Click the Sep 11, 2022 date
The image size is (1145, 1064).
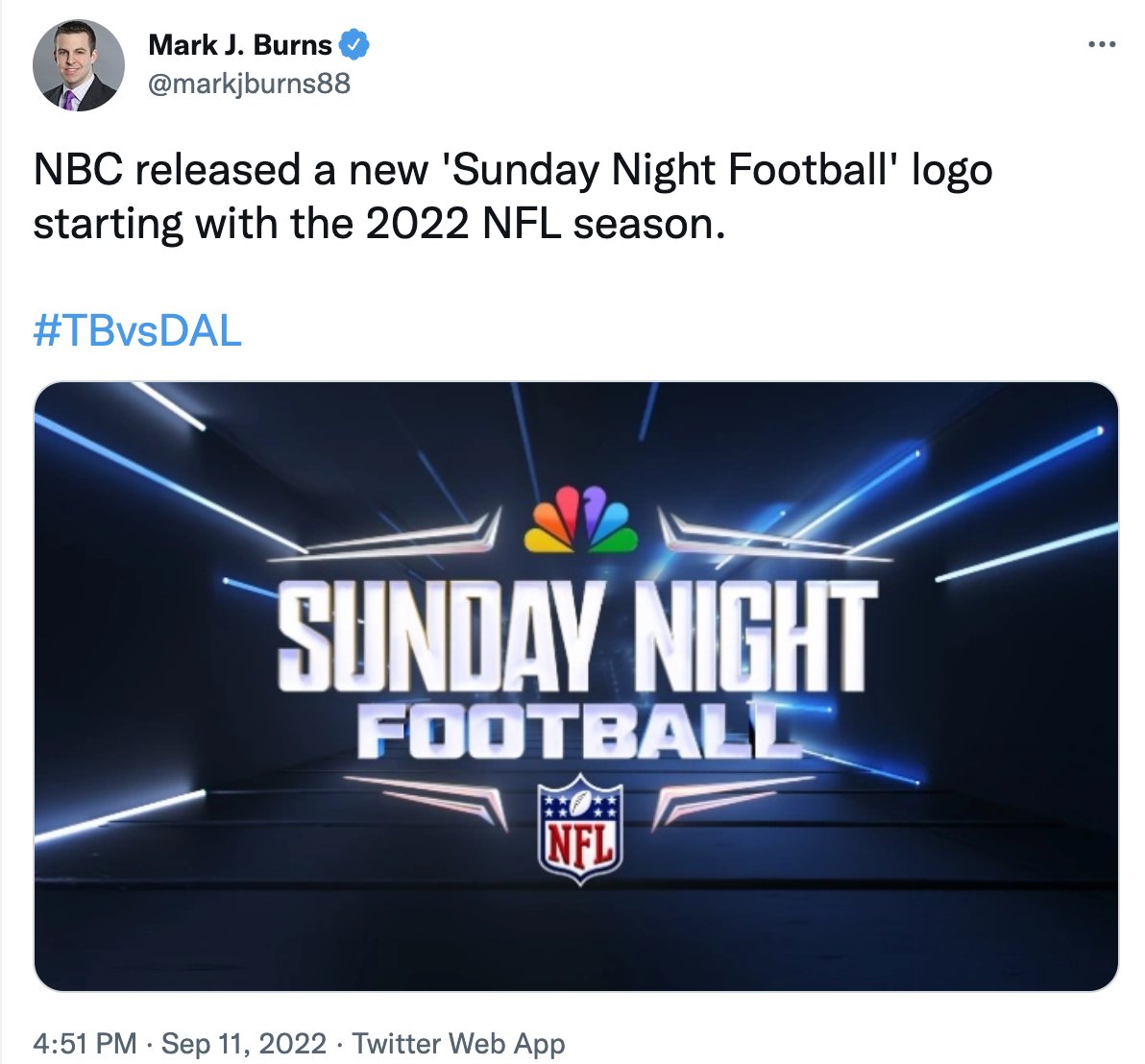(x=244, y=1043)
